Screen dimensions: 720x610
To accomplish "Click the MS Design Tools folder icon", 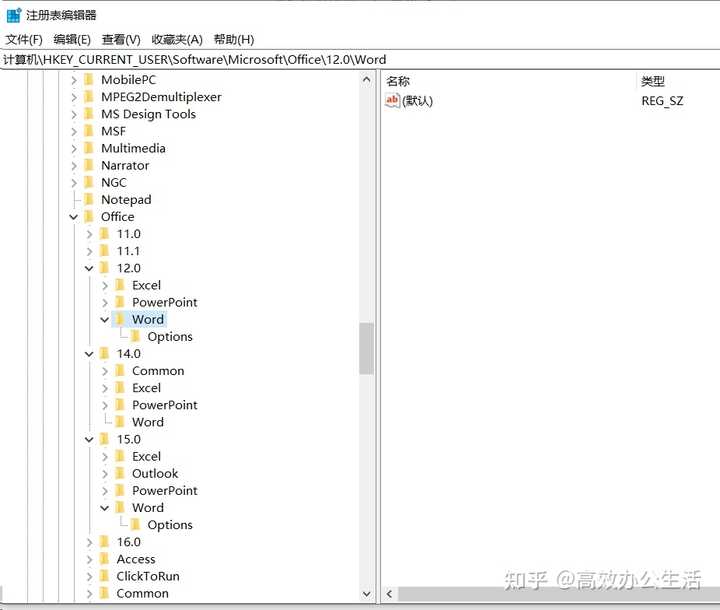I will [89, 114].
